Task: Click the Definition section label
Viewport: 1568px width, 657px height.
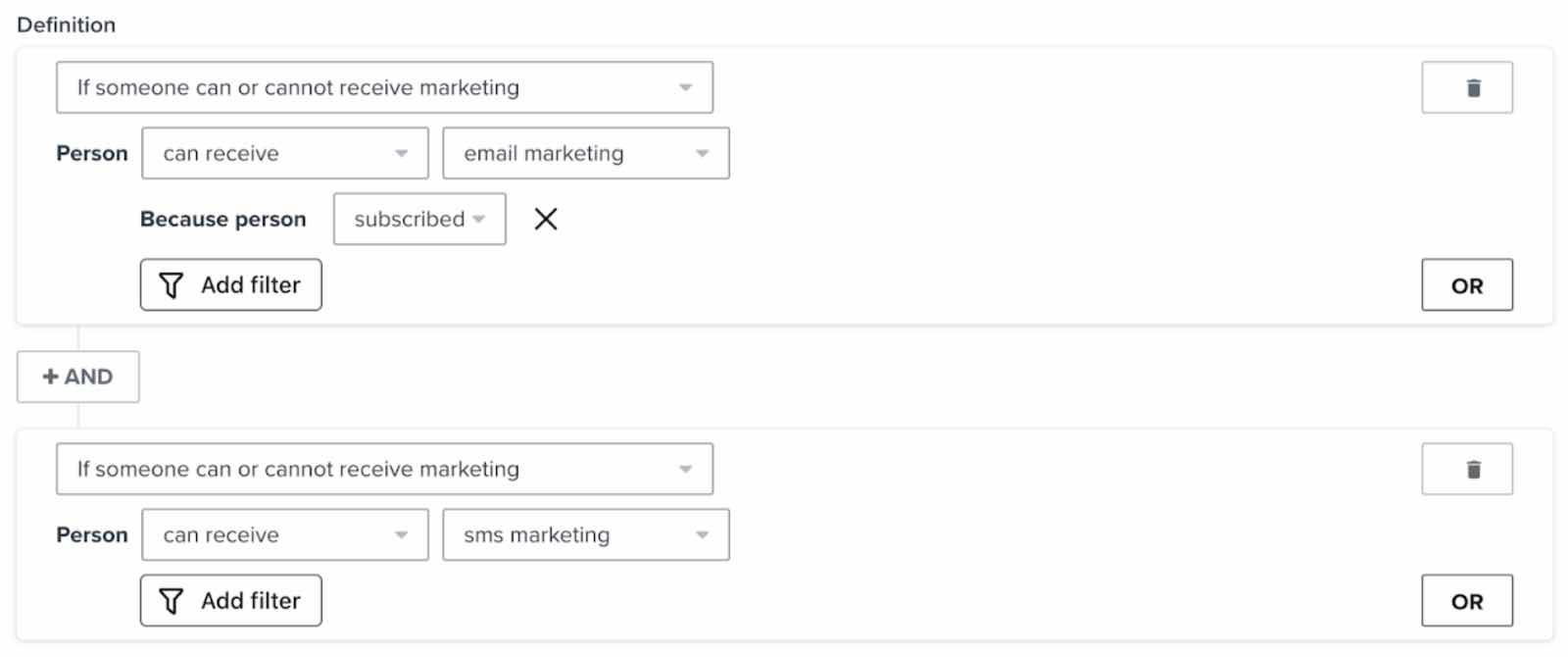Action: (67, 25)
